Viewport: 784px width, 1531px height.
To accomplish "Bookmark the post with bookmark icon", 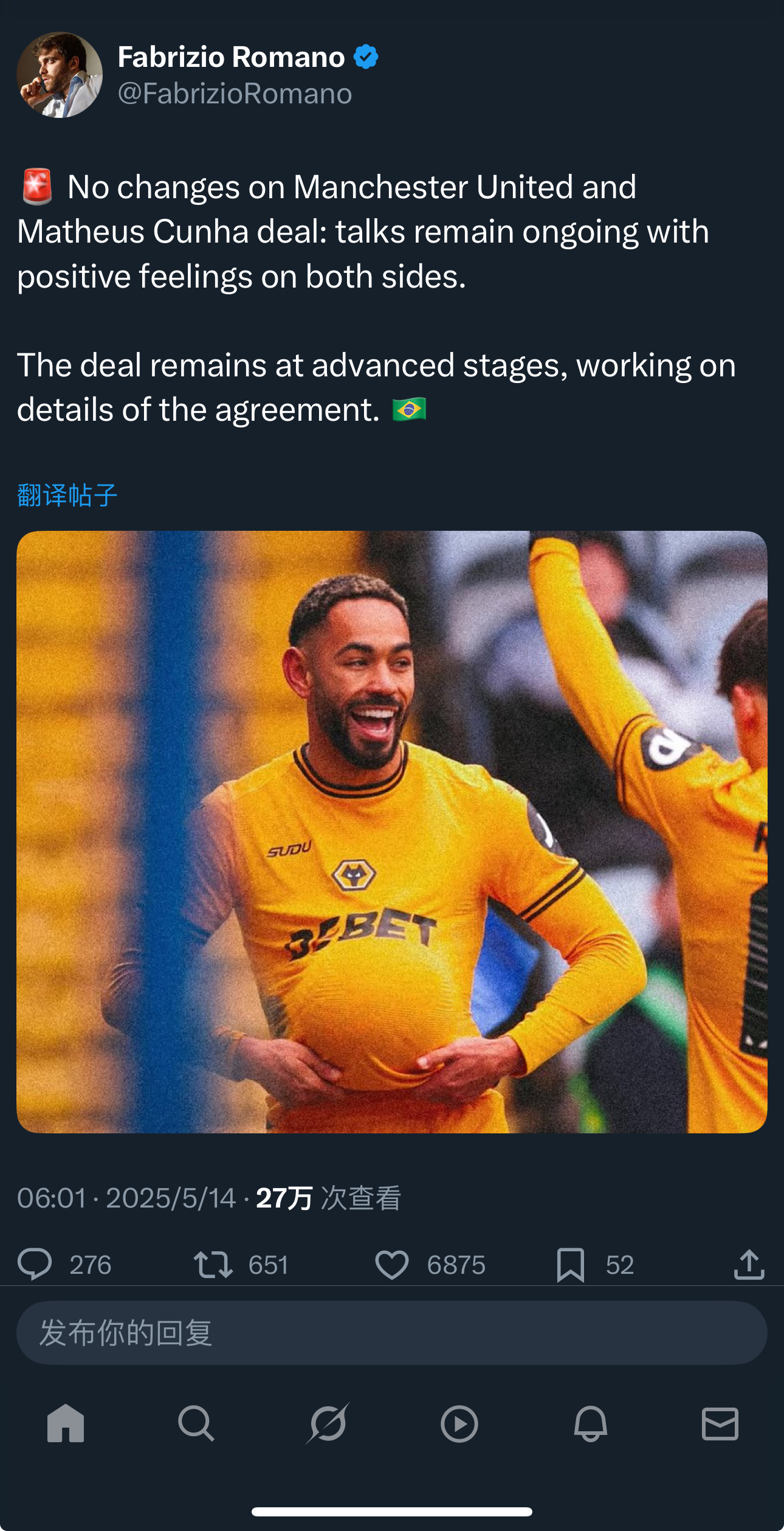I will click(x=570, y=1265).
